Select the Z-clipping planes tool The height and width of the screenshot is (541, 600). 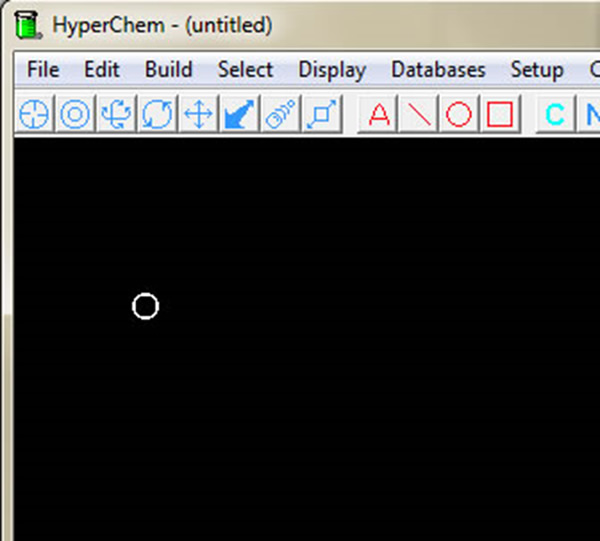point(321,115)
